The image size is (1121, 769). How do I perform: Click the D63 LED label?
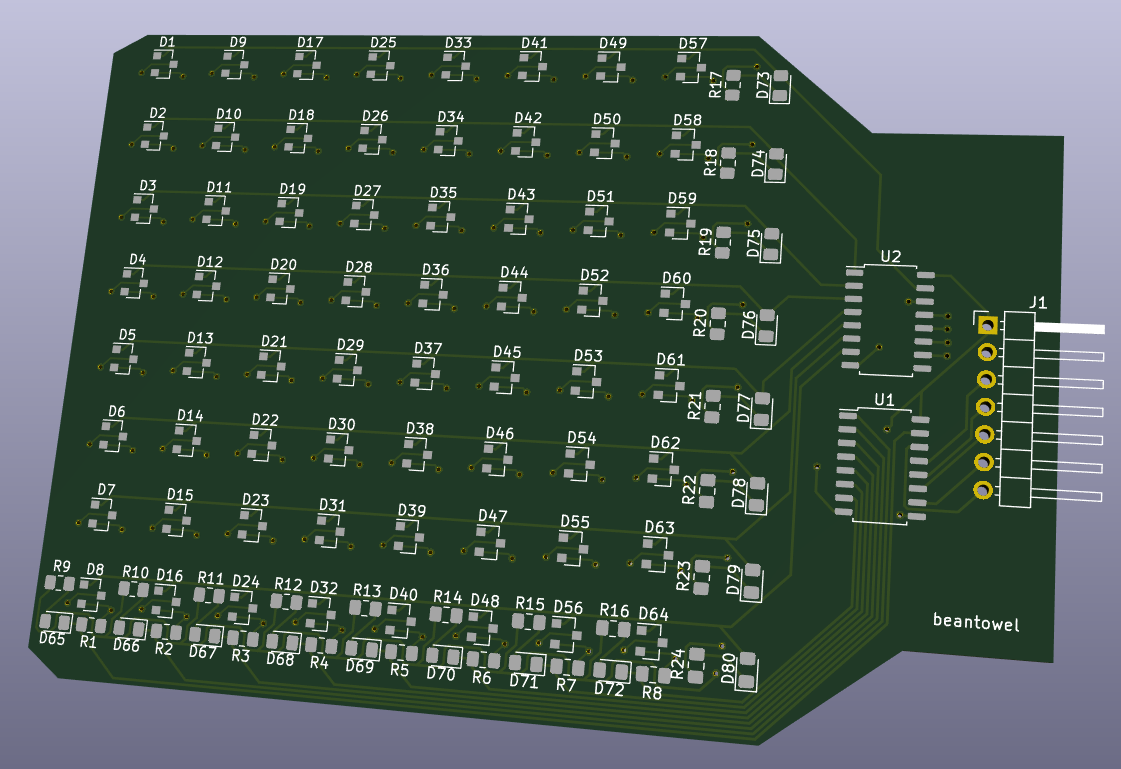tap(659, 527)
